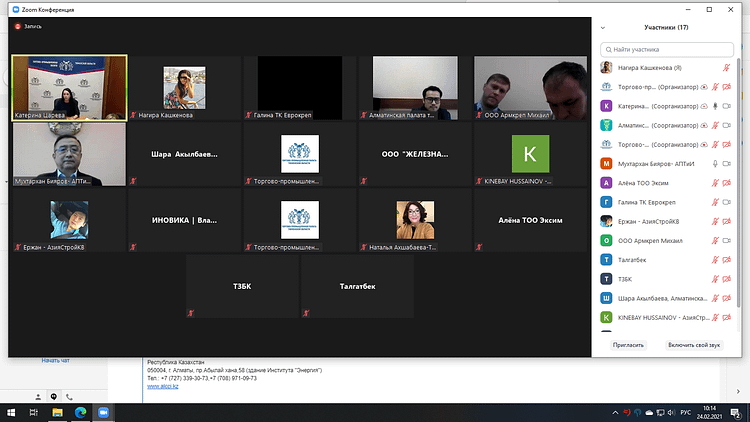Collapse the Участники panel with the chevron
Image resolution: width=750 pixels, height=422 pixels.
point(603,28)
